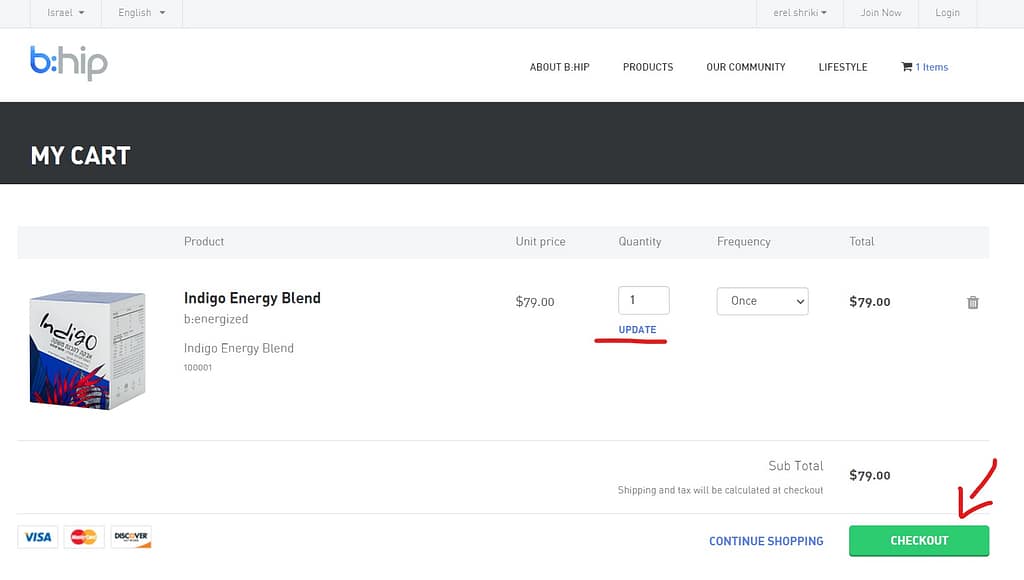Expand the Israel country dropdown
This screenshot has width=1024, height=580.
[66, 13]
